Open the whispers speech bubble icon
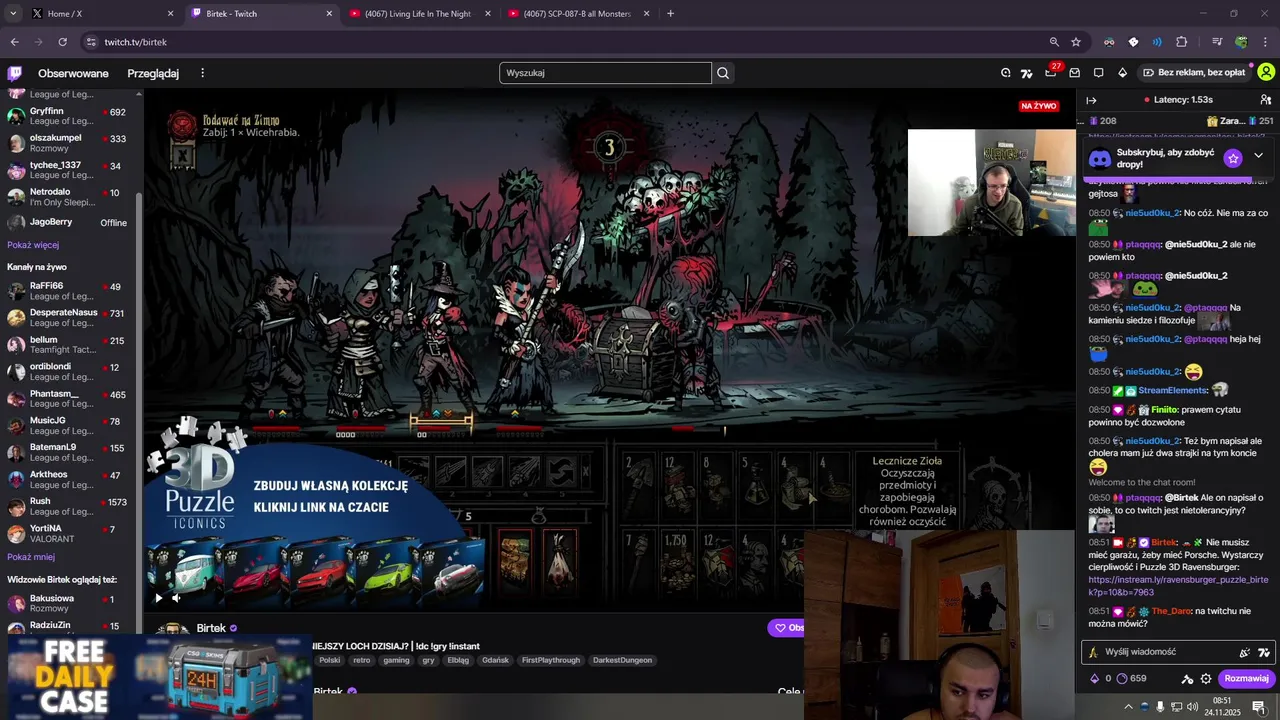The image size is (1280, 720). 1099,73
